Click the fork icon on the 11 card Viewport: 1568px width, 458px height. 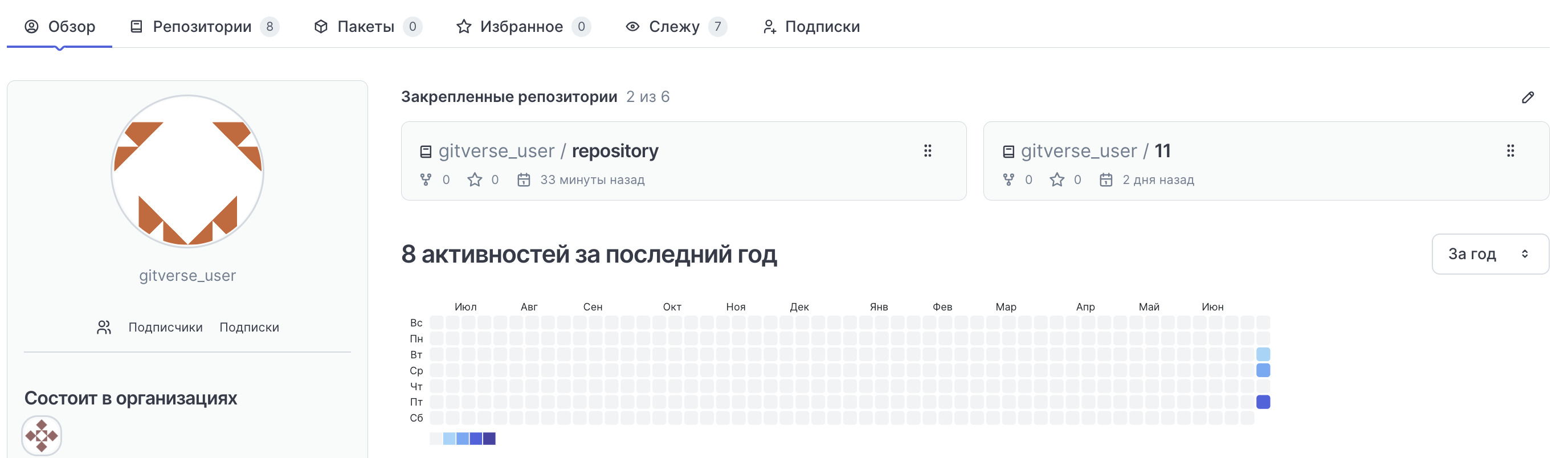point(1008,180)
